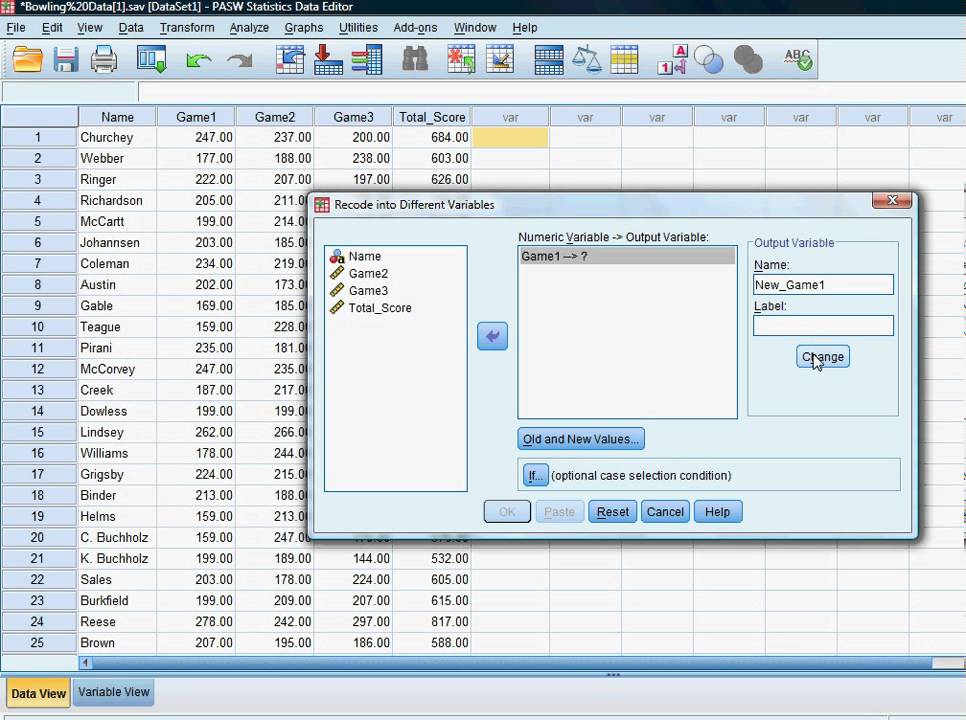Reset the recode dialog
Viewport: 966px width, 720px height.
point(613,512)
